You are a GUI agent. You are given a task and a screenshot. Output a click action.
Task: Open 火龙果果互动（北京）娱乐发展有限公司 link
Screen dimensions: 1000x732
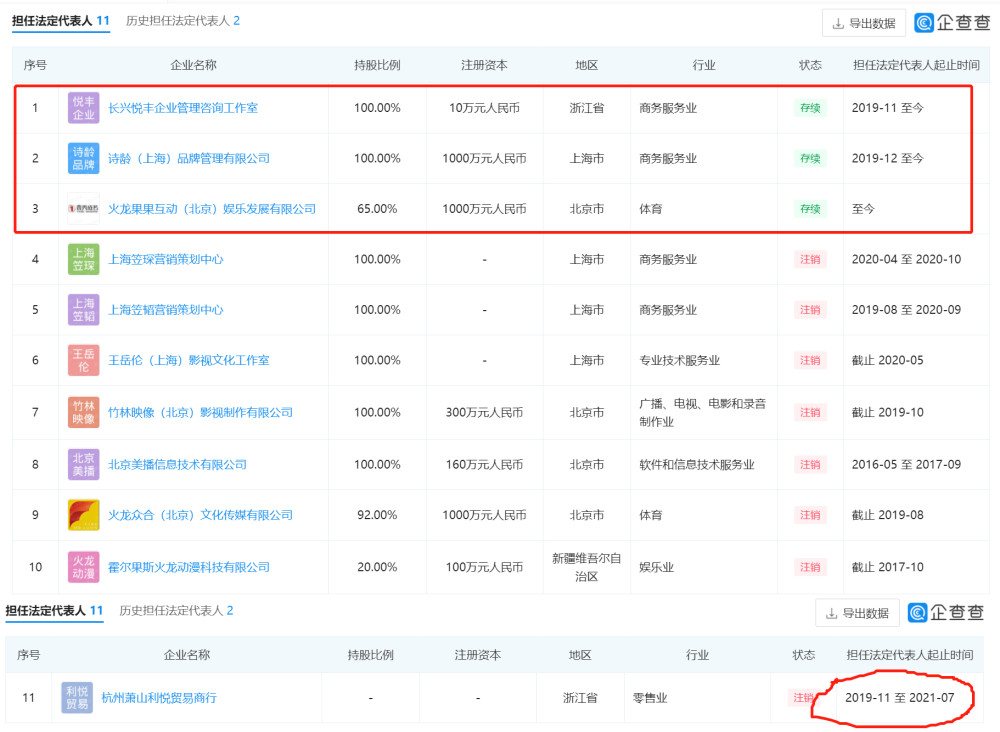click(x=212, y=209)
